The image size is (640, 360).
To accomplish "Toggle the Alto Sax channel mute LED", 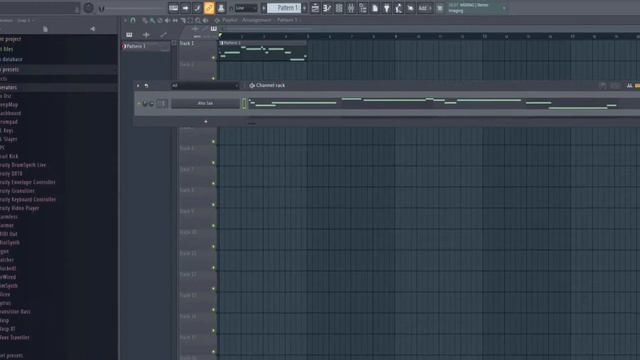I will coord(139,104).
